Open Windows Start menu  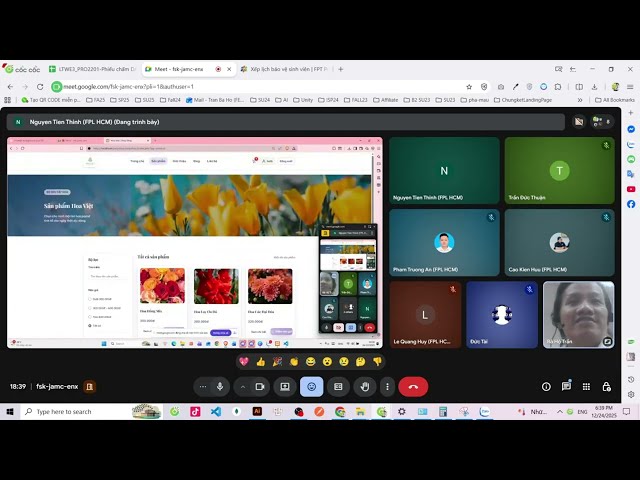tap(10, 411)
